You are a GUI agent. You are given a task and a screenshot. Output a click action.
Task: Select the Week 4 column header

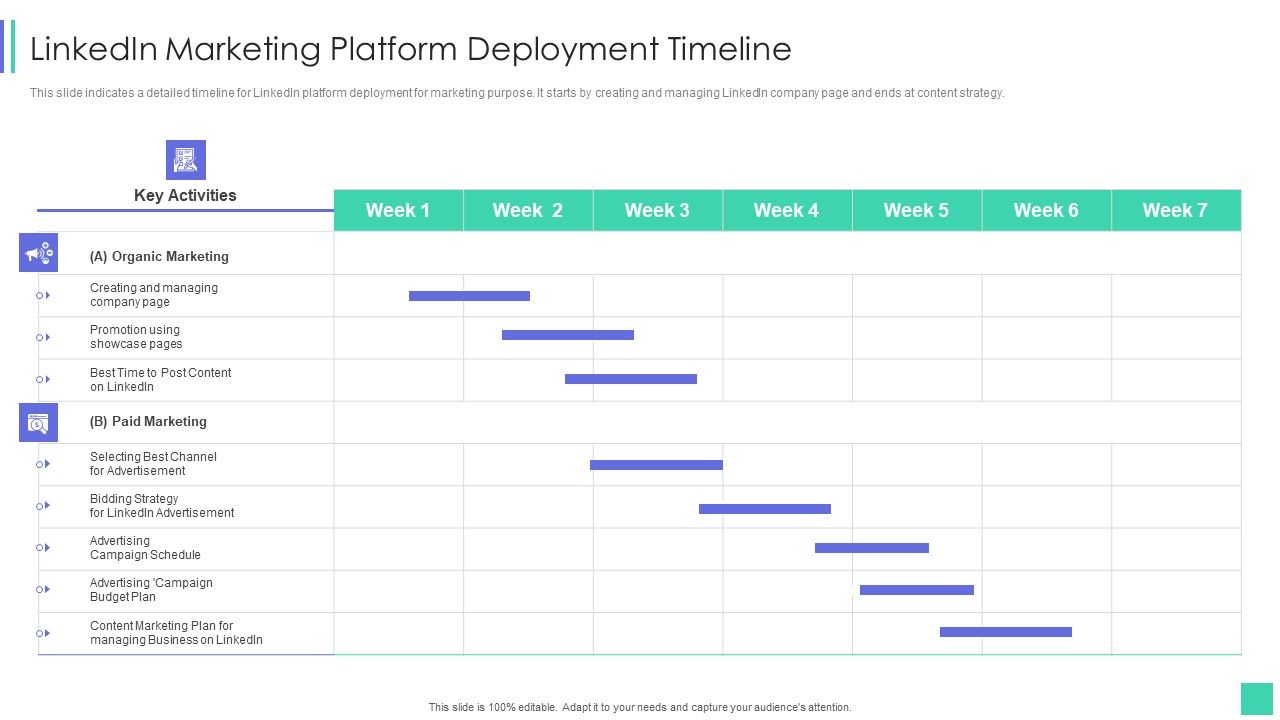tap(787, 210)
